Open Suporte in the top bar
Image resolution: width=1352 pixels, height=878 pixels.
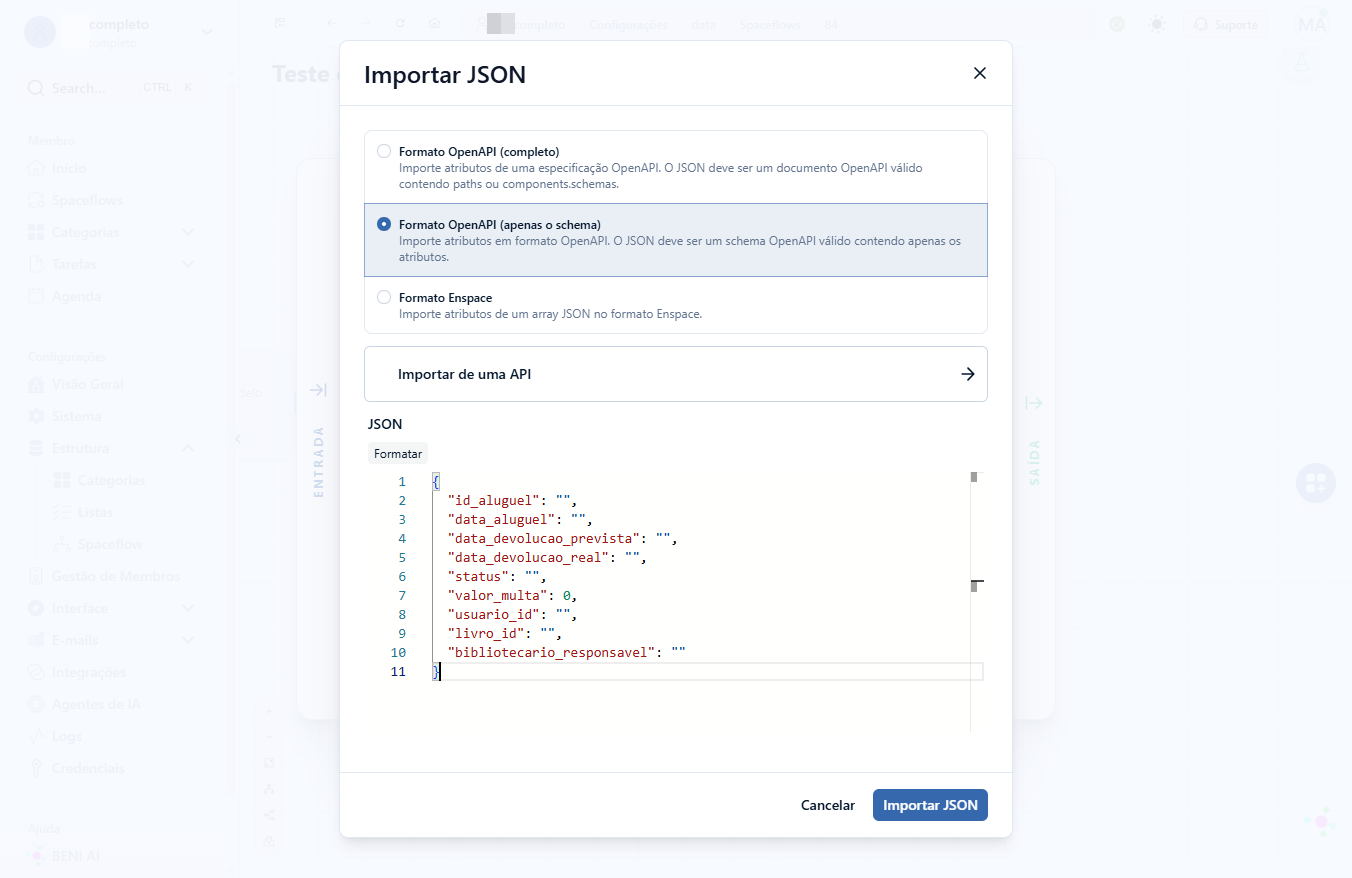pyautogui.click(x=1226, y=24)
